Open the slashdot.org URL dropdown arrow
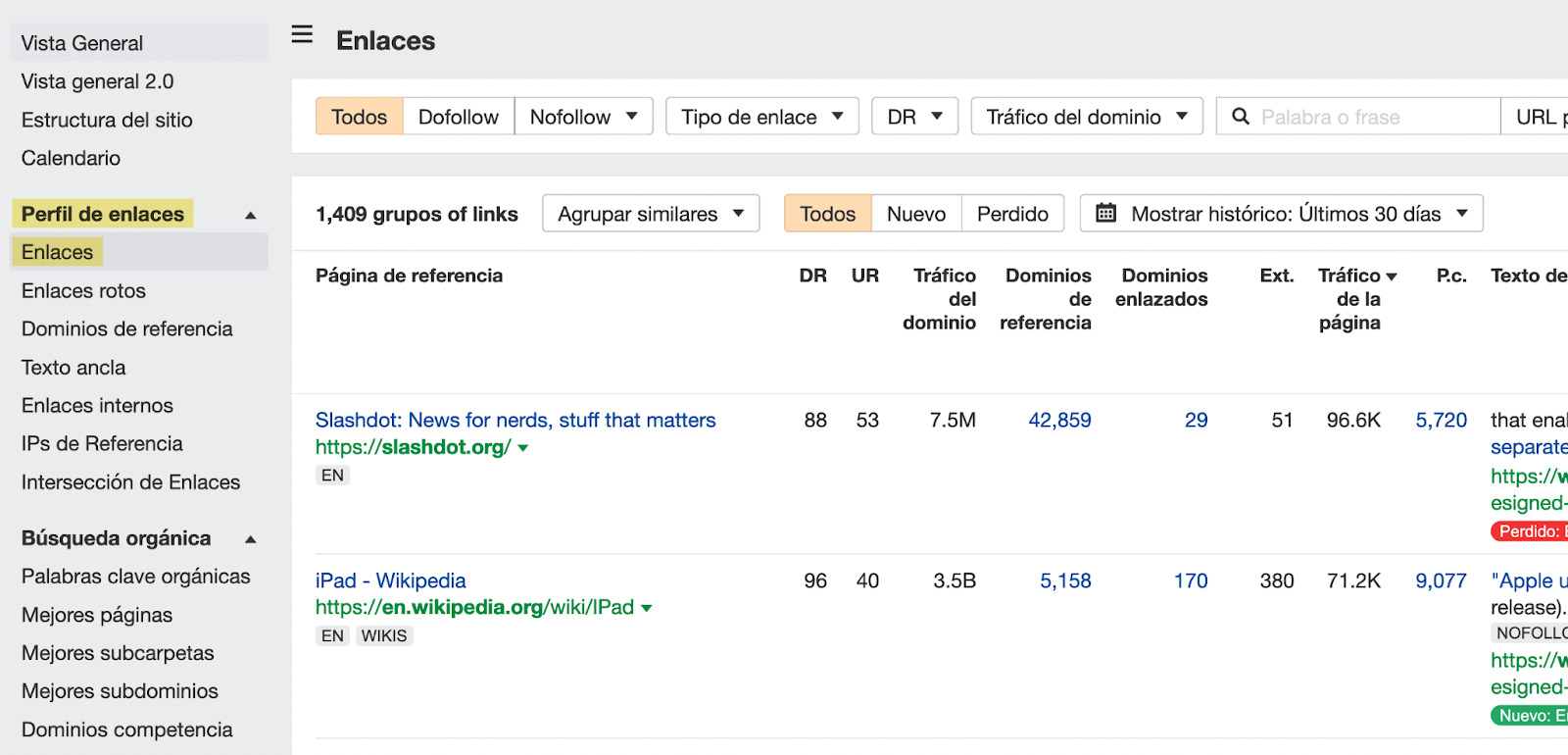Screen dimensions: 1568x755 click(x=523, y=448)
